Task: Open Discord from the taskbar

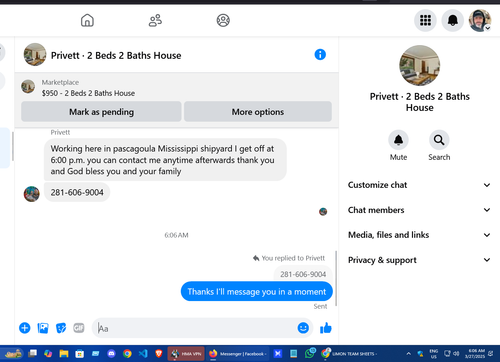Action: [x=111, y=354]
